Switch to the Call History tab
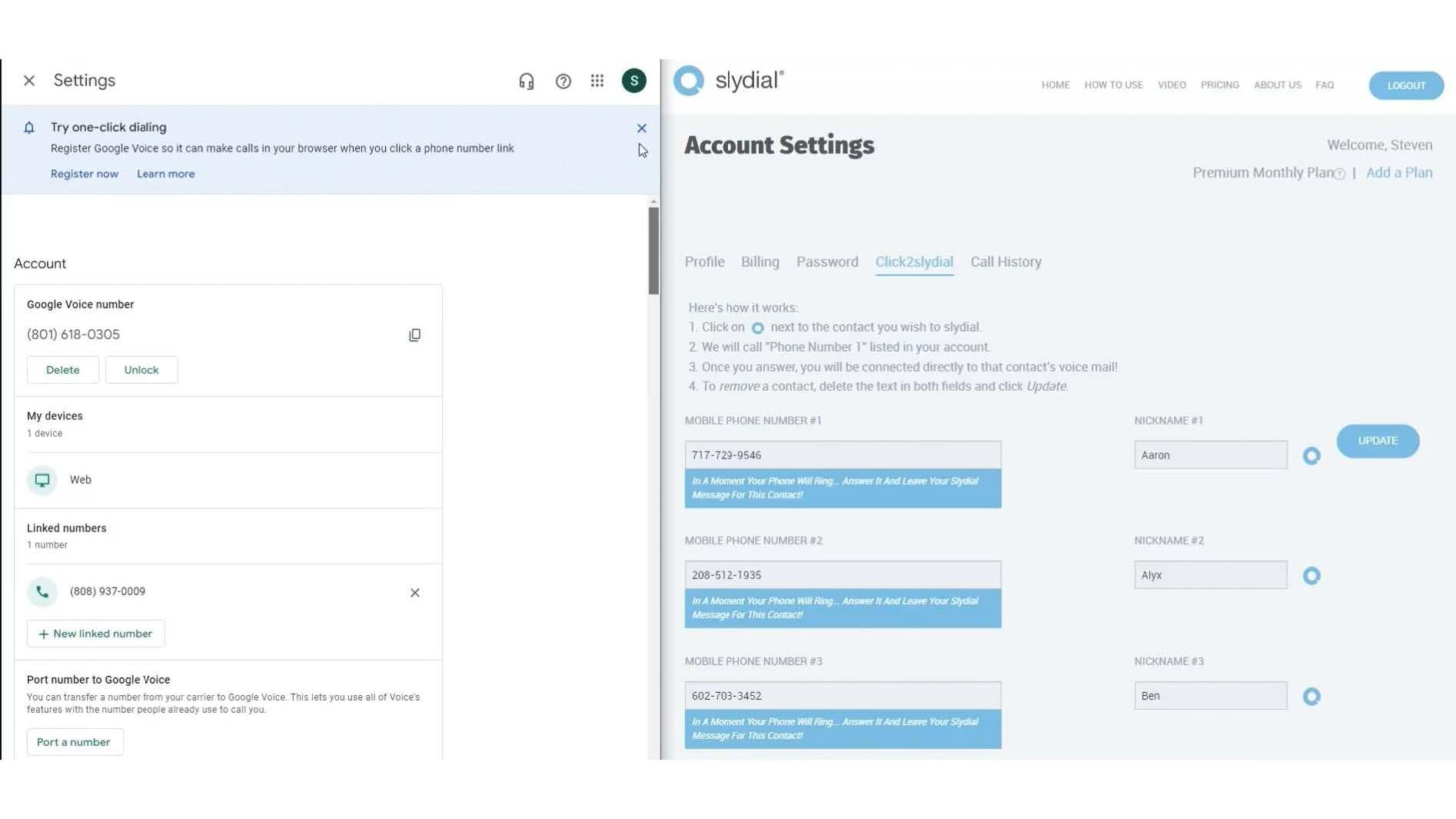The image size is (1456, 819). click(x=1006, y=262)
